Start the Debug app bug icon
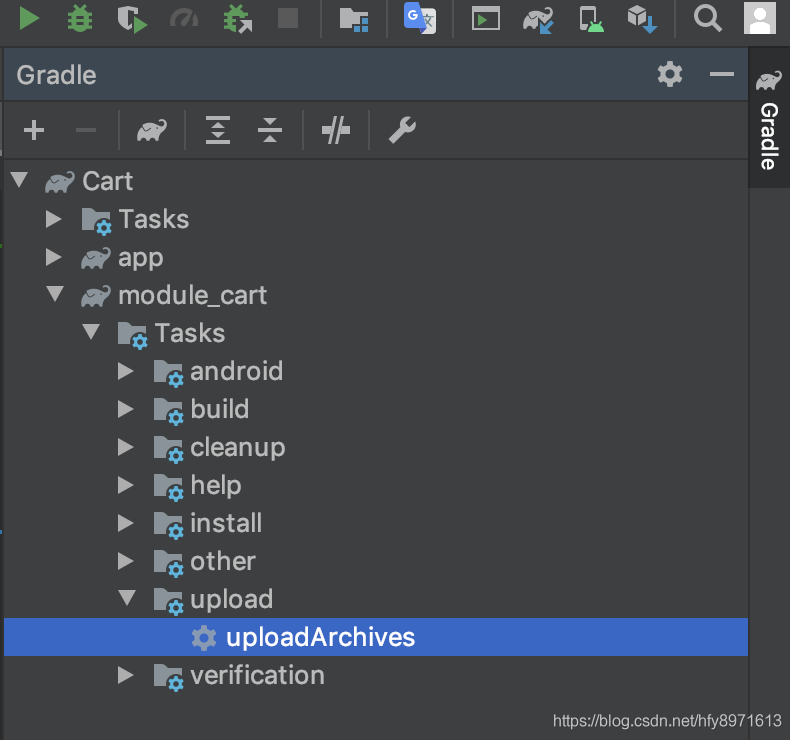The width and height of the screenshot is (792, 740). [80, 19]
